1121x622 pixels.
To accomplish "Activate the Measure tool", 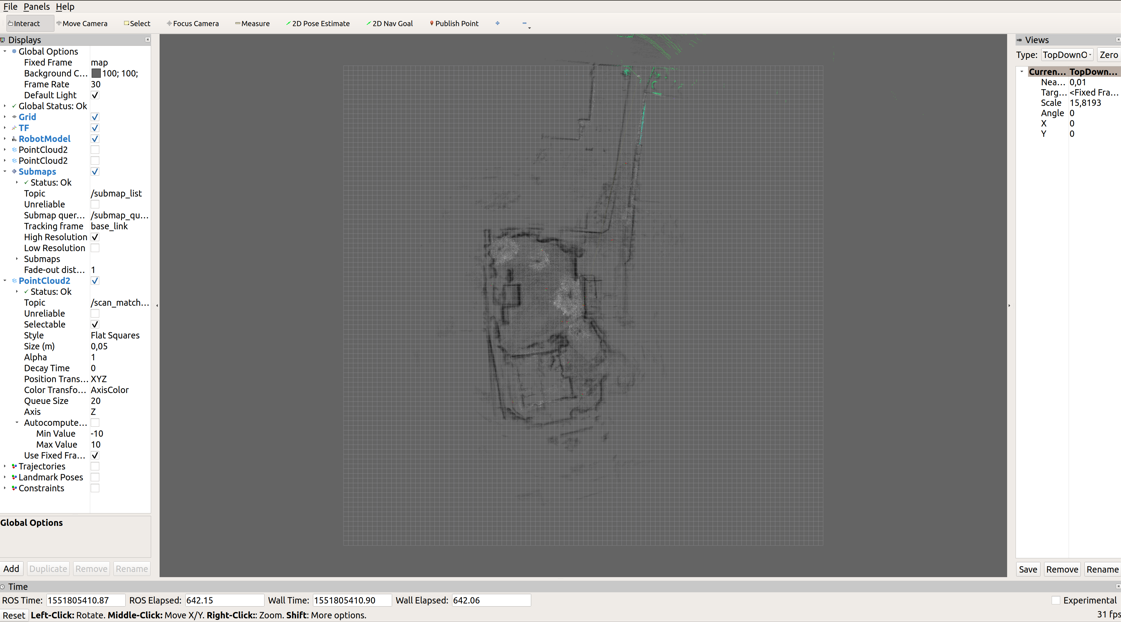I will click(x=252, y=23).
